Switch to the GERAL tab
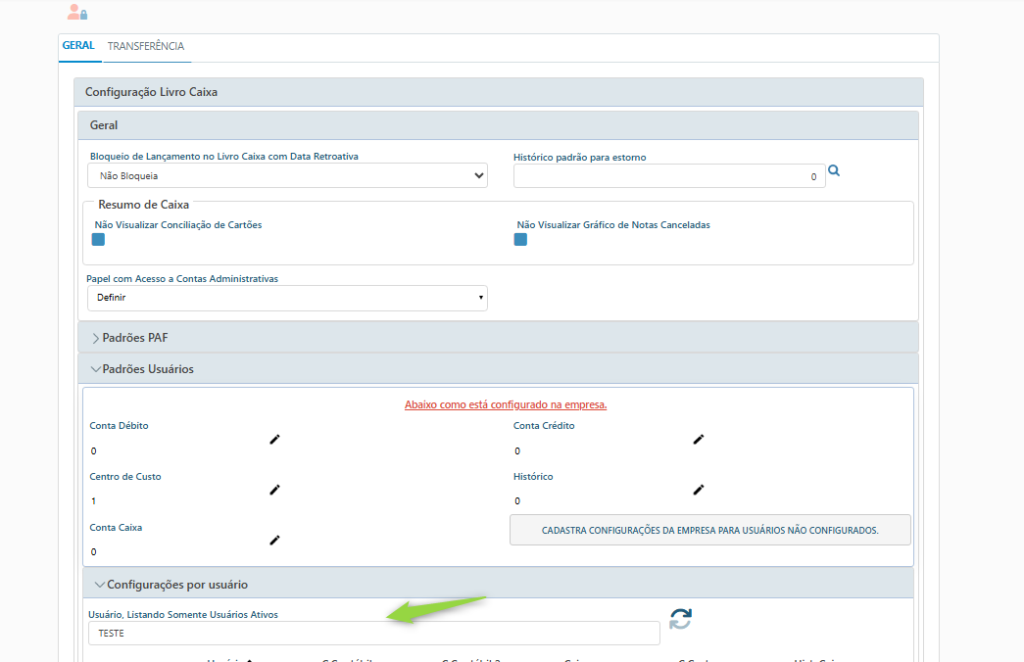Image resolution: width=1024 pixels, height=662 pixels. (x=78, y=46)
